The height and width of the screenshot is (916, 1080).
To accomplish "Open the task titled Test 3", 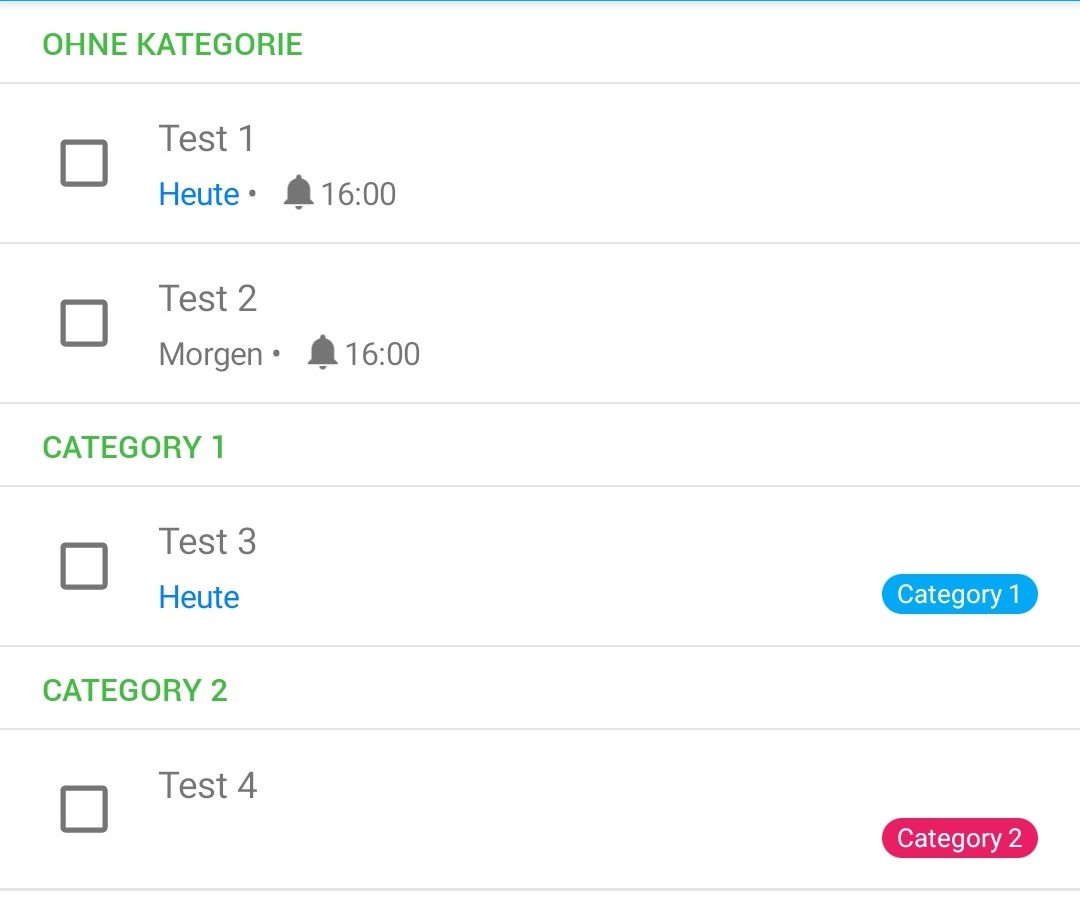I will (x=207, y=541).
